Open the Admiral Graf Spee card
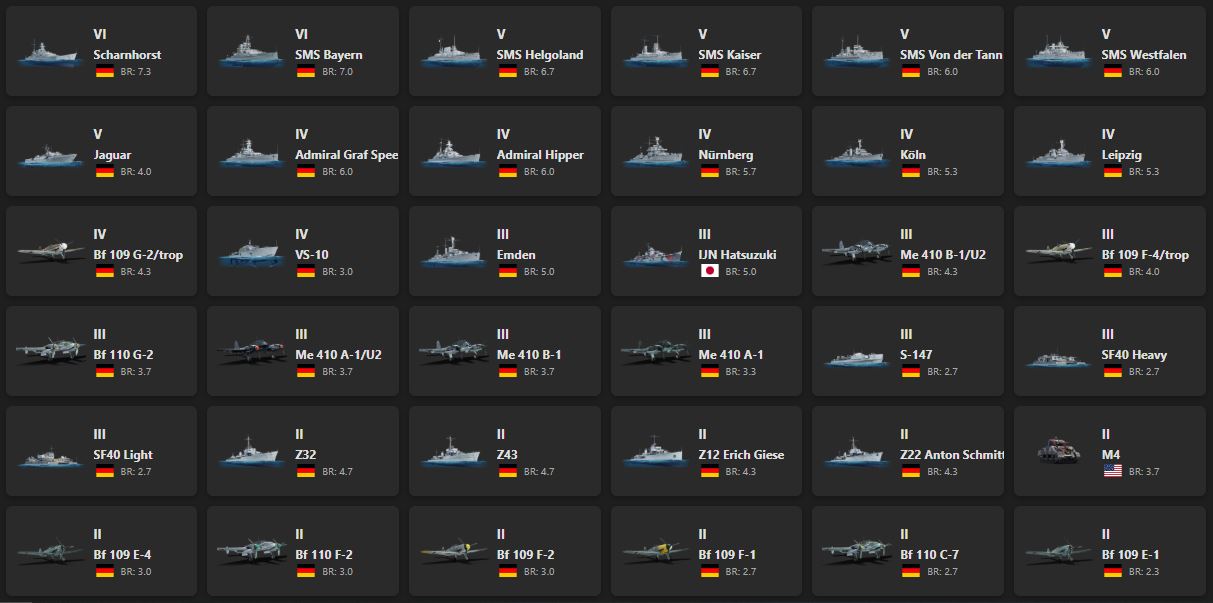 coord(303,151)
